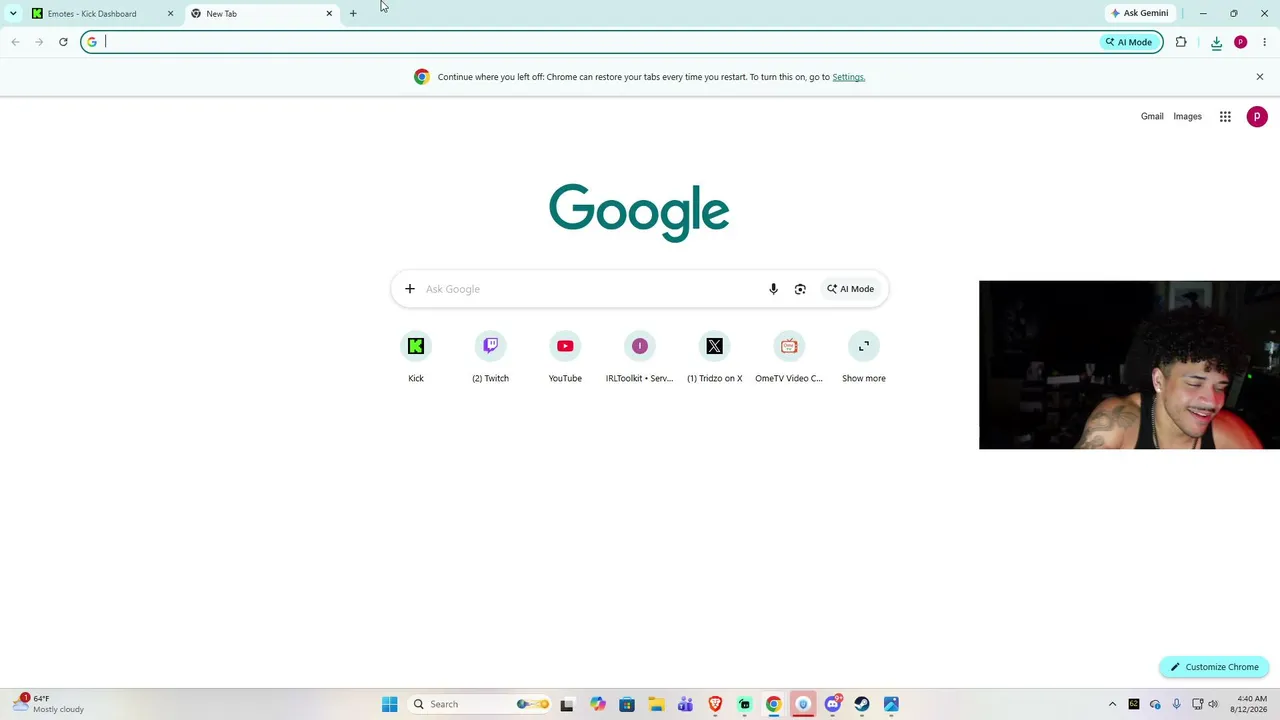The height and width of the screenshot is (720, 1280).
Task: Search by image with Google Lens icon
Action: 800,289
